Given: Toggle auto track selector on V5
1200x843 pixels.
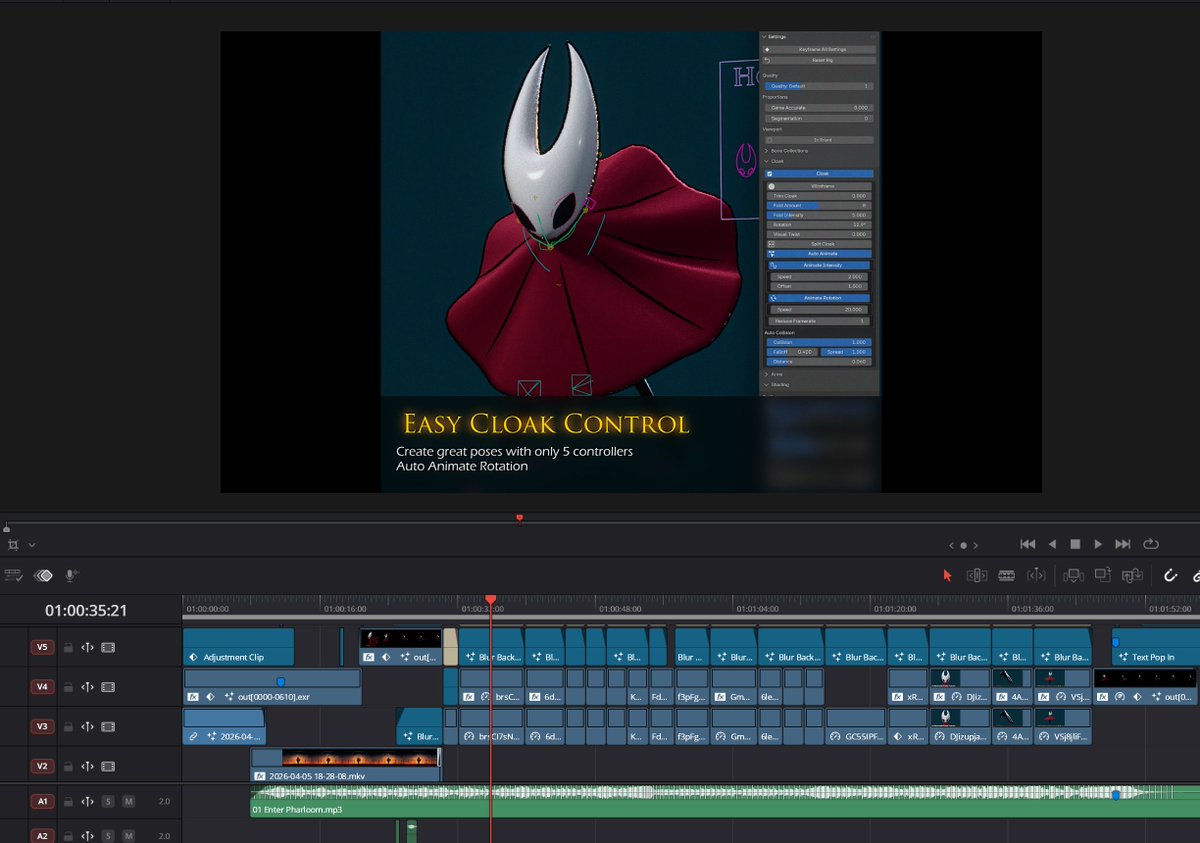Looking at the screenshot, I should point(87,647).
